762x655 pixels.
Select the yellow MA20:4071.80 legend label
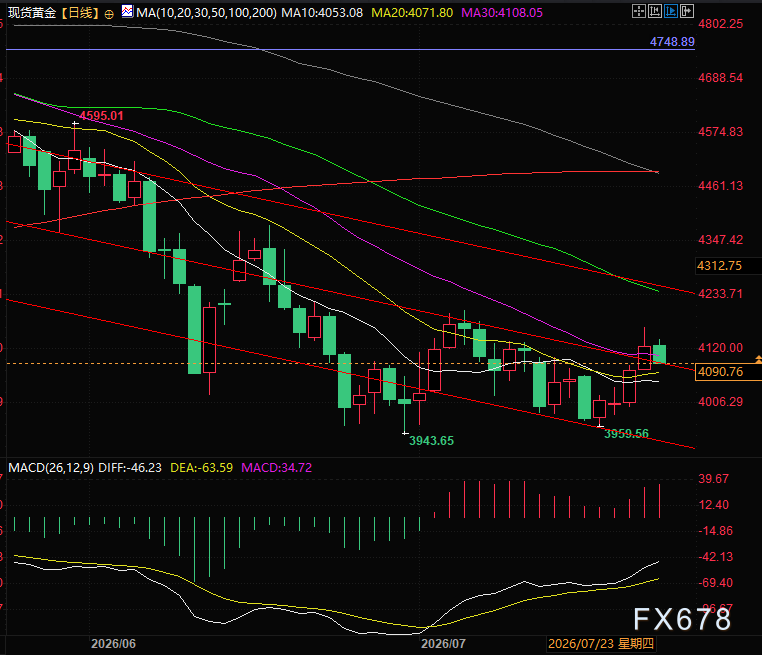(x=412, y=13)
